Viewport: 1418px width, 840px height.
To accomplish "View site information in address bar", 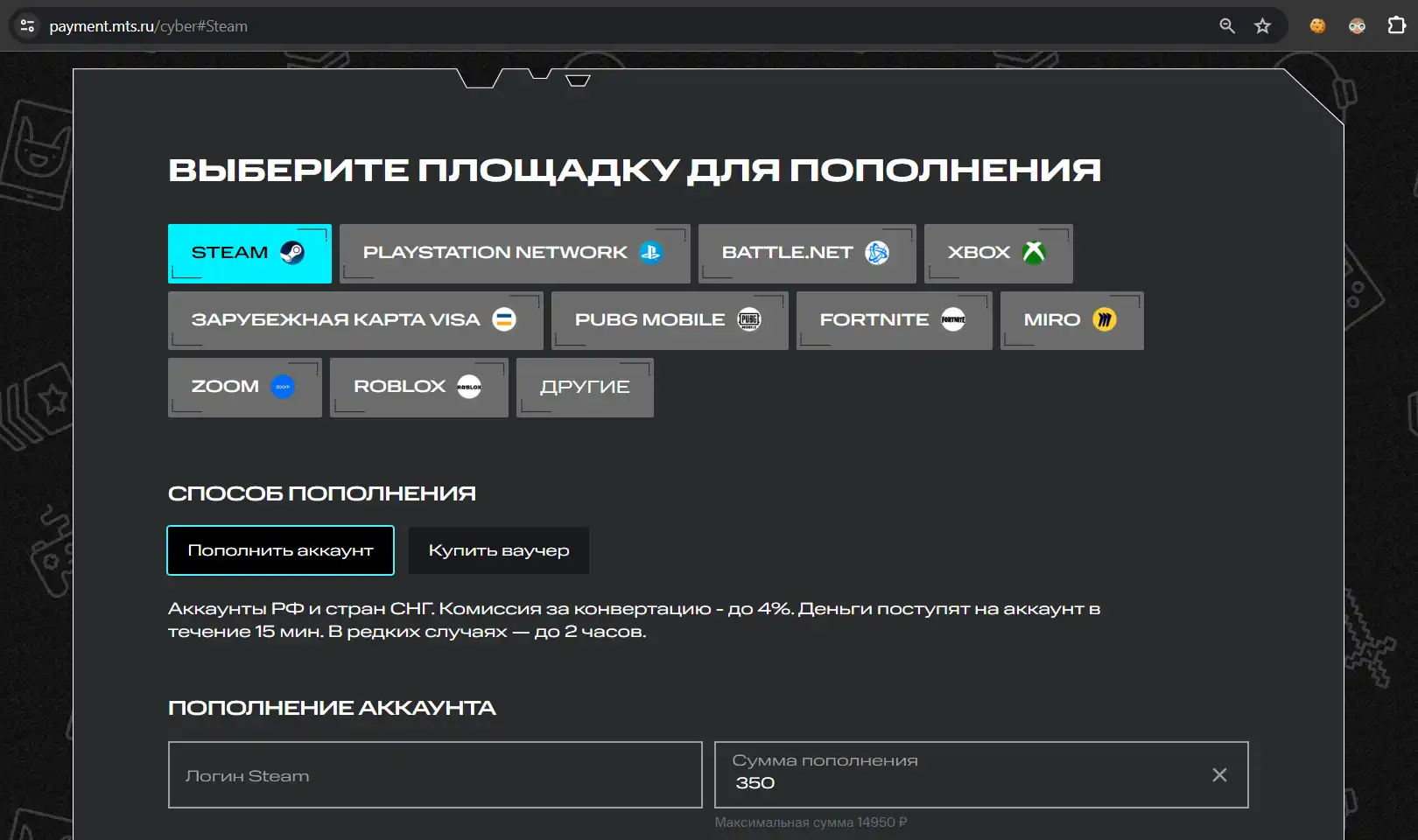I will (28, 26).
